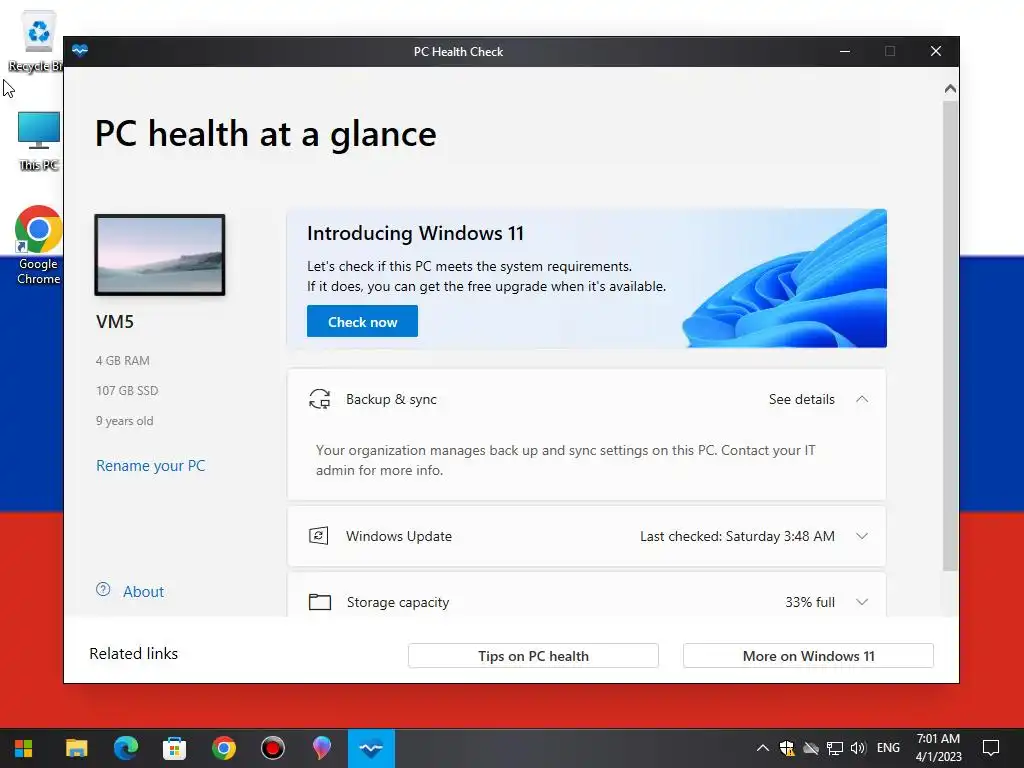Click More on Windows 11 button
Screen dimensions: 1024x768
808,656
